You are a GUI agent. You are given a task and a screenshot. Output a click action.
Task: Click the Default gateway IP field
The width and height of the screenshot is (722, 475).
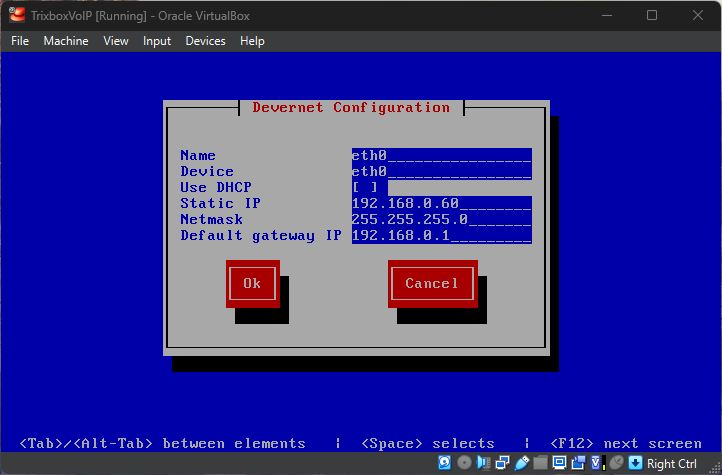coord(442,236)
